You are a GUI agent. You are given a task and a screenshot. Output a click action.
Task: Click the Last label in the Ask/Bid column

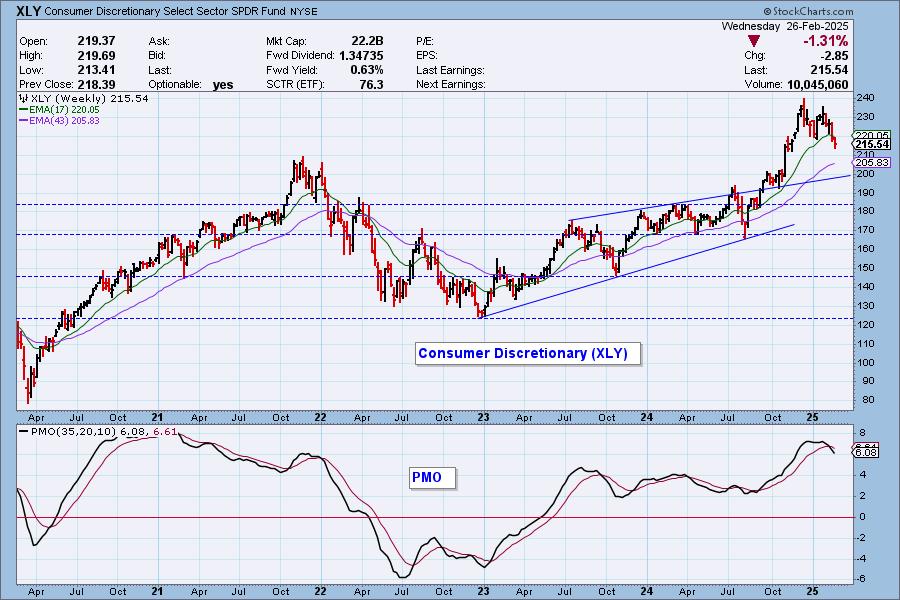(x=160, y=70)
